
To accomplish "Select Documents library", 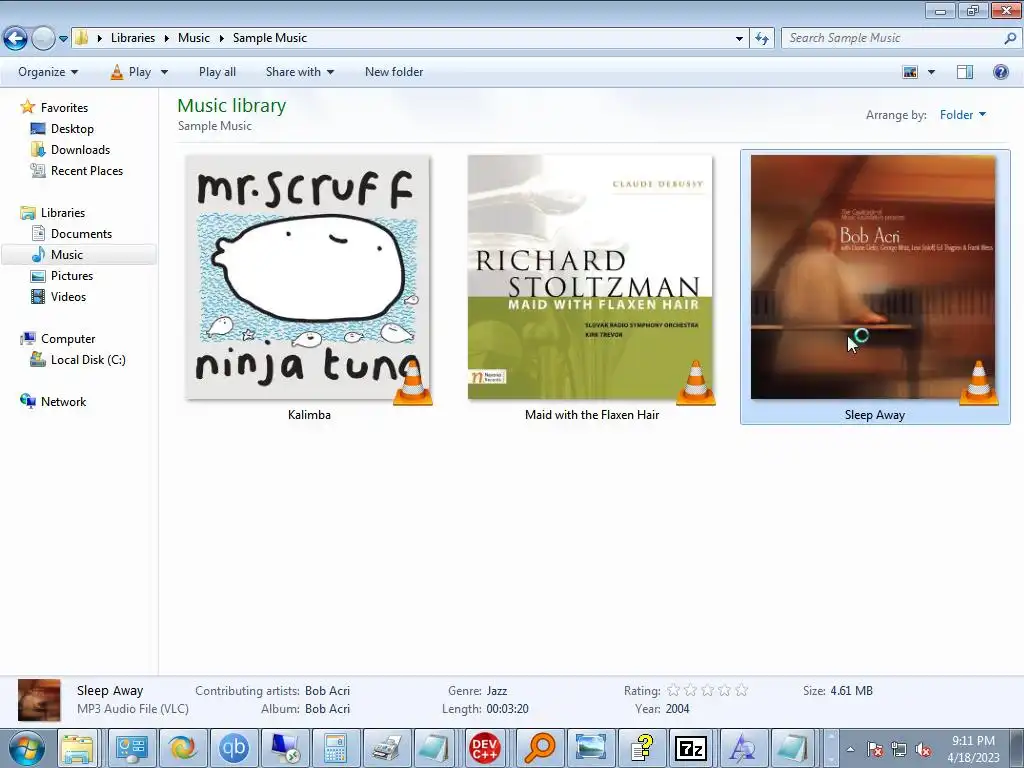I will [x=81, y=234].
